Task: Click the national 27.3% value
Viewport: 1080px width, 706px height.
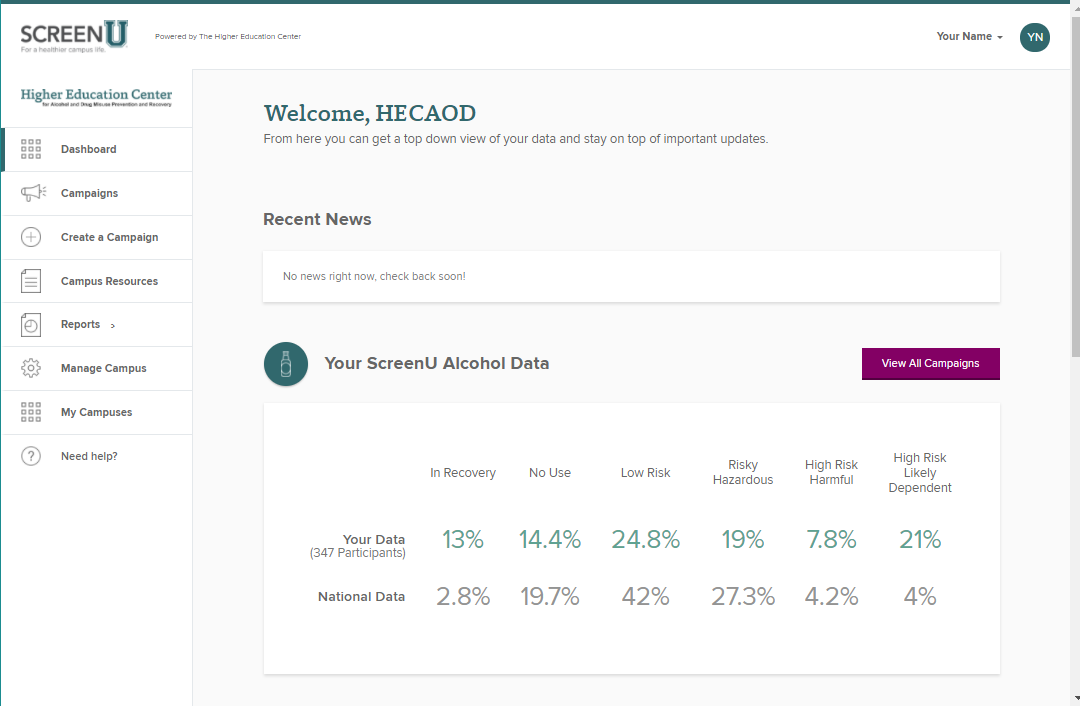Action: coord(742,596)
